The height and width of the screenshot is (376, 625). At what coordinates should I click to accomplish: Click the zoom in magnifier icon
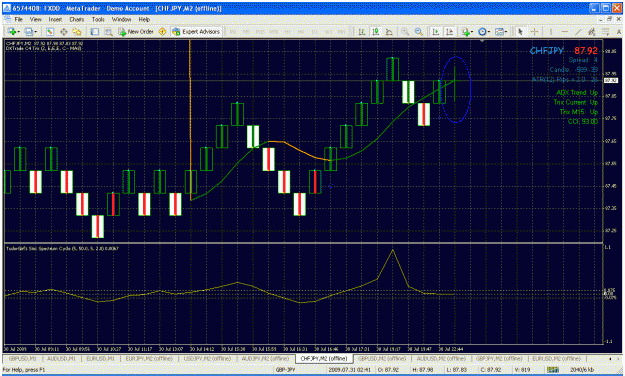pyautogui.click(x=405, y=31)
